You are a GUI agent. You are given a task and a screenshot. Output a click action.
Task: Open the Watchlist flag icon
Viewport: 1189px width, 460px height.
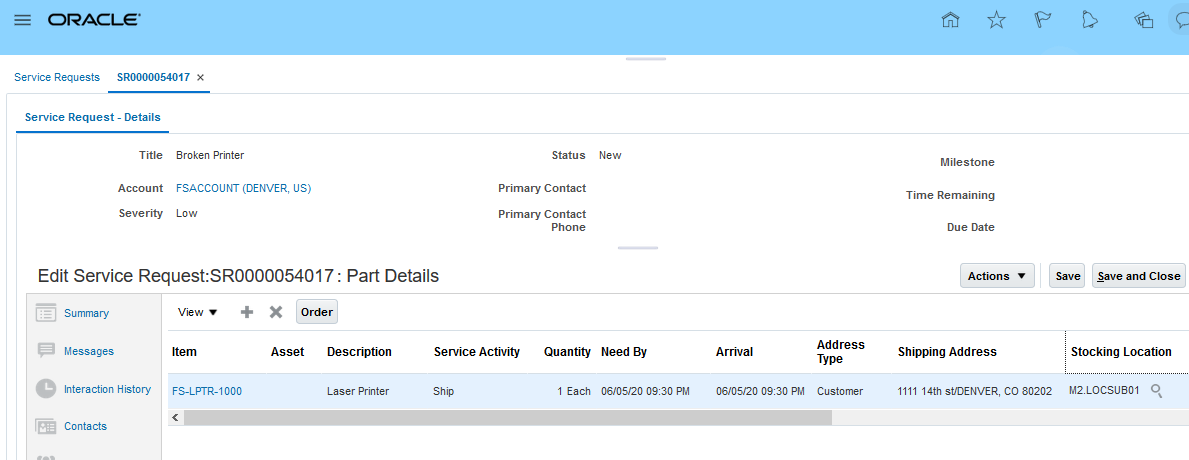(x=1043, y=20)
